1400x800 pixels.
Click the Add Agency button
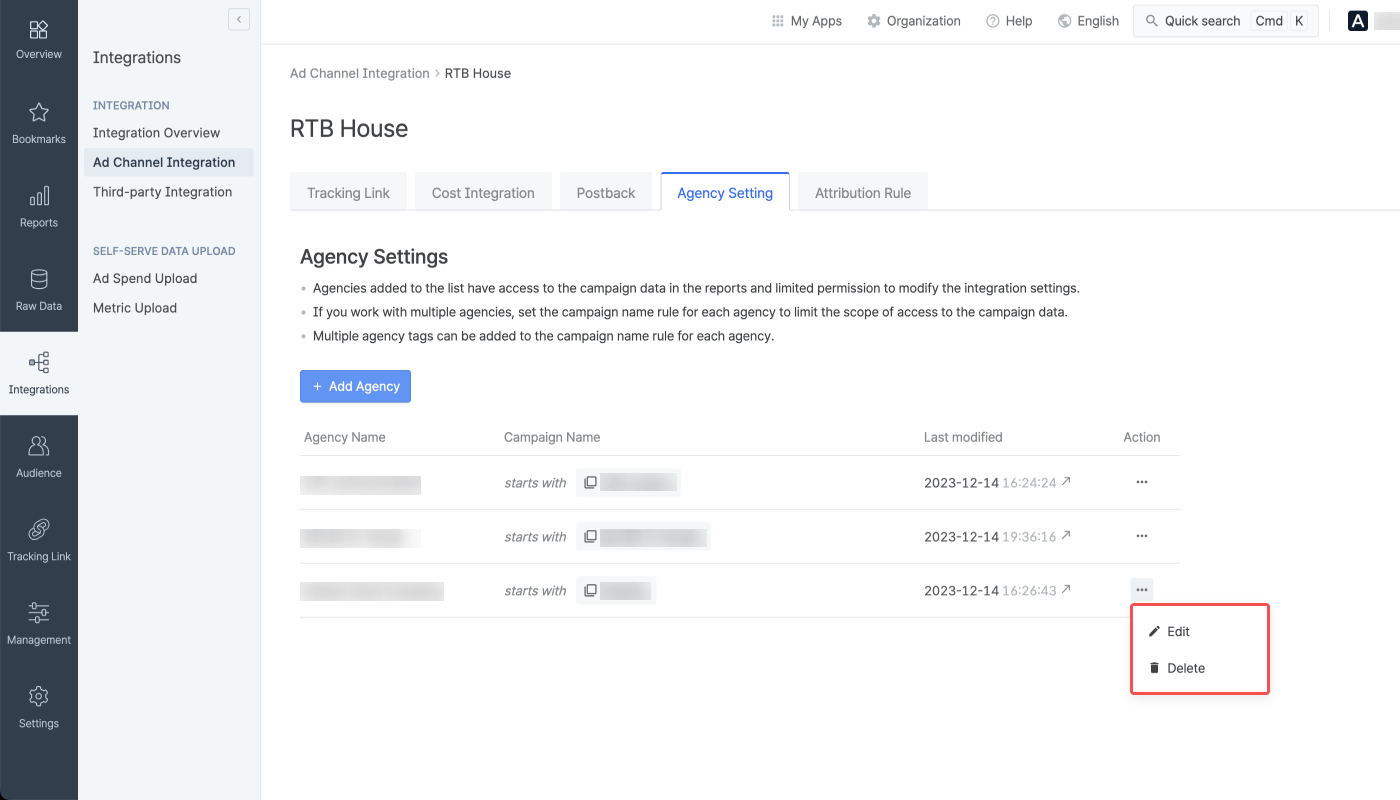[355, 386]
